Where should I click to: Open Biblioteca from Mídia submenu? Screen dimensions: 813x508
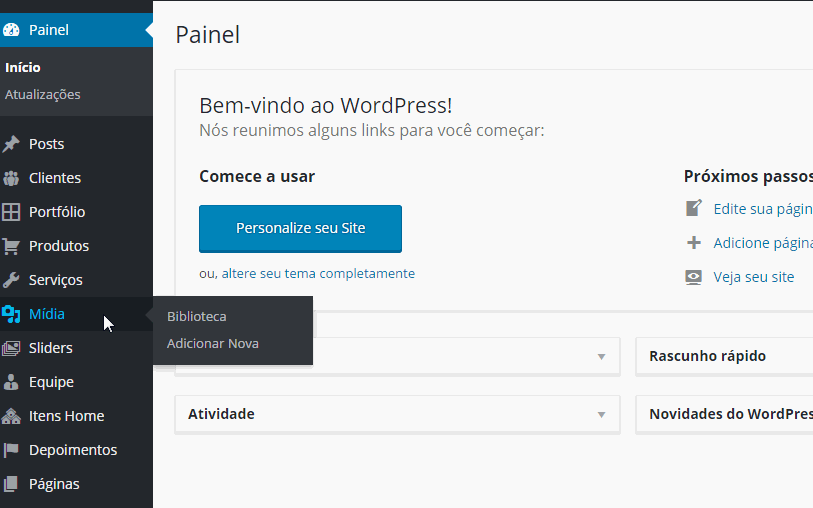(x=197, y=316)
